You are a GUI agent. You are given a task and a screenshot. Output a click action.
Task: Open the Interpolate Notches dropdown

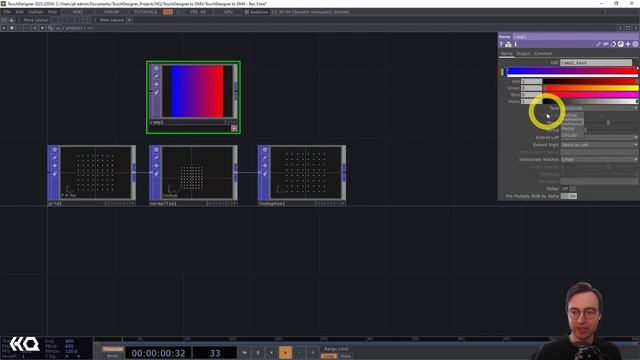(599, 159)
